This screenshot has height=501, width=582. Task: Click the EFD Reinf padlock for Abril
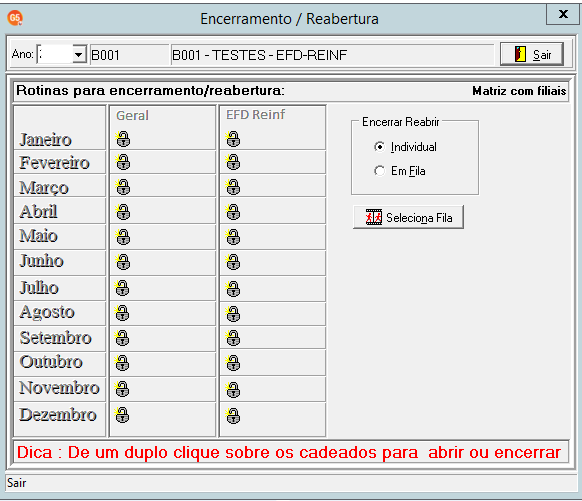pos(233,212)
